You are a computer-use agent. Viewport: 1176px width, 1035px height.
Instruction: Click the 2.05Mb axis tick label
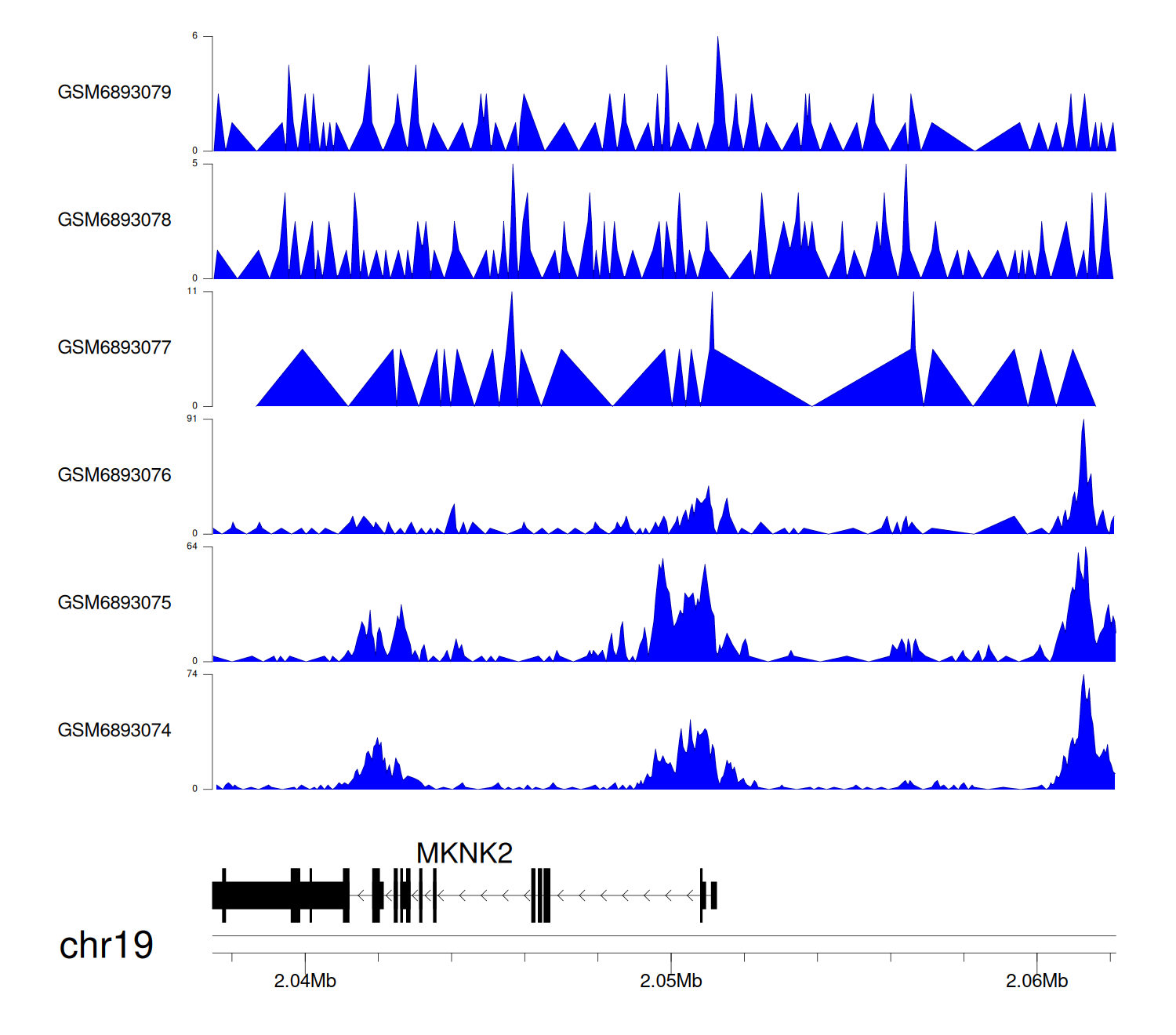671,981
